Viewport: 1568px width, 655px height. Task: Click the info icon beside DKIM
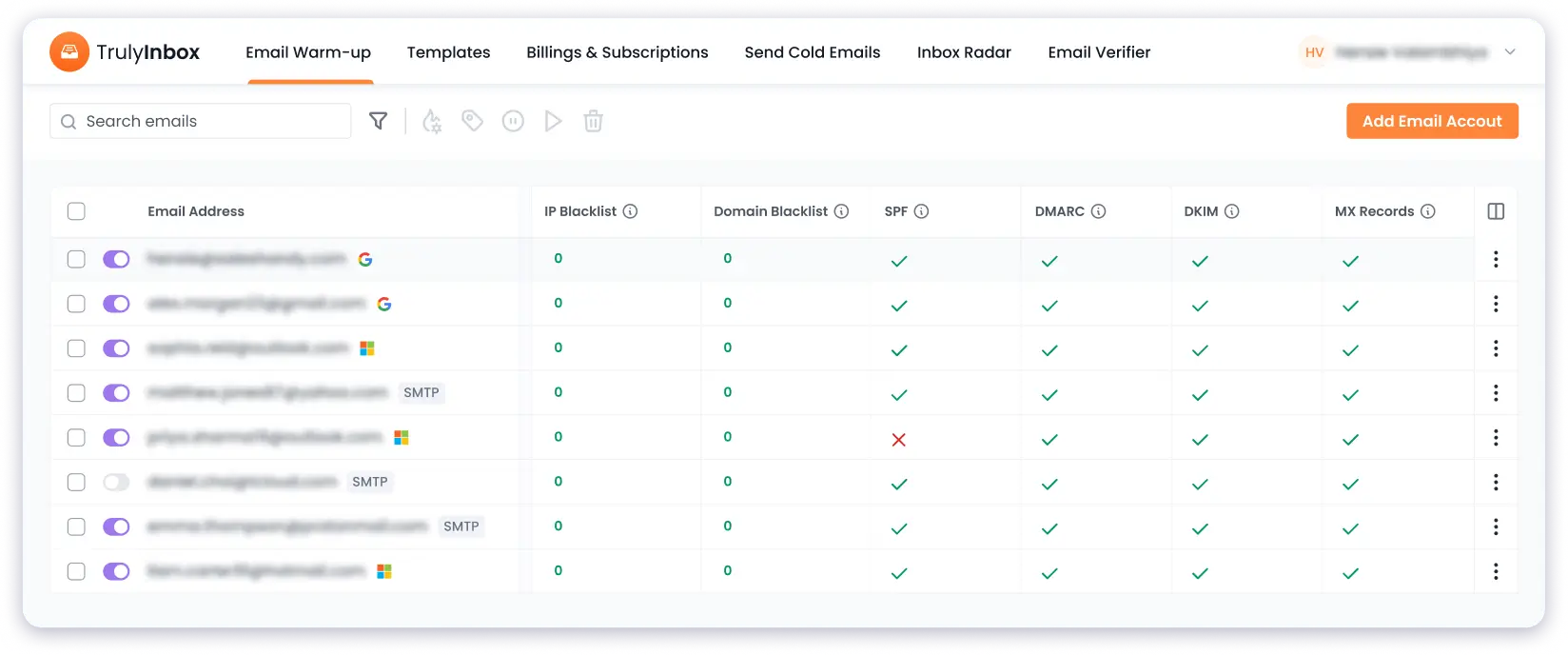(1231, 211)
